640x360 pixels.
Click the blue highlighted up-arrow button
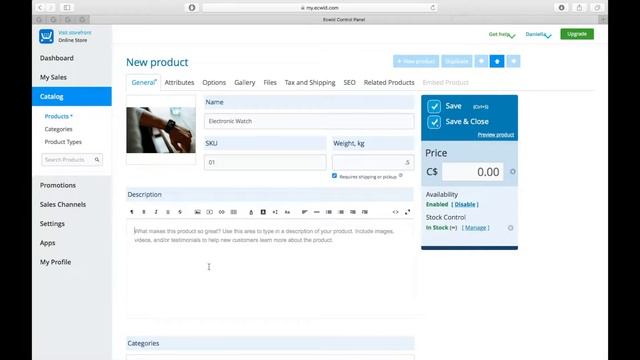[x=497, y=61]
